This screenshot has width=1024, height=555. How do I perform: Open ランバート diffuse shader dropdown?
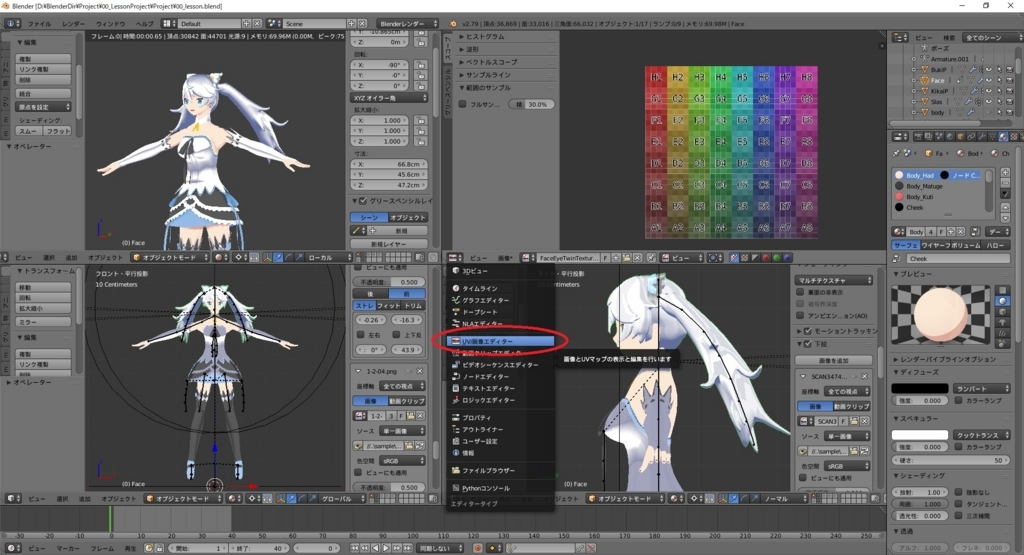(982, 388)
